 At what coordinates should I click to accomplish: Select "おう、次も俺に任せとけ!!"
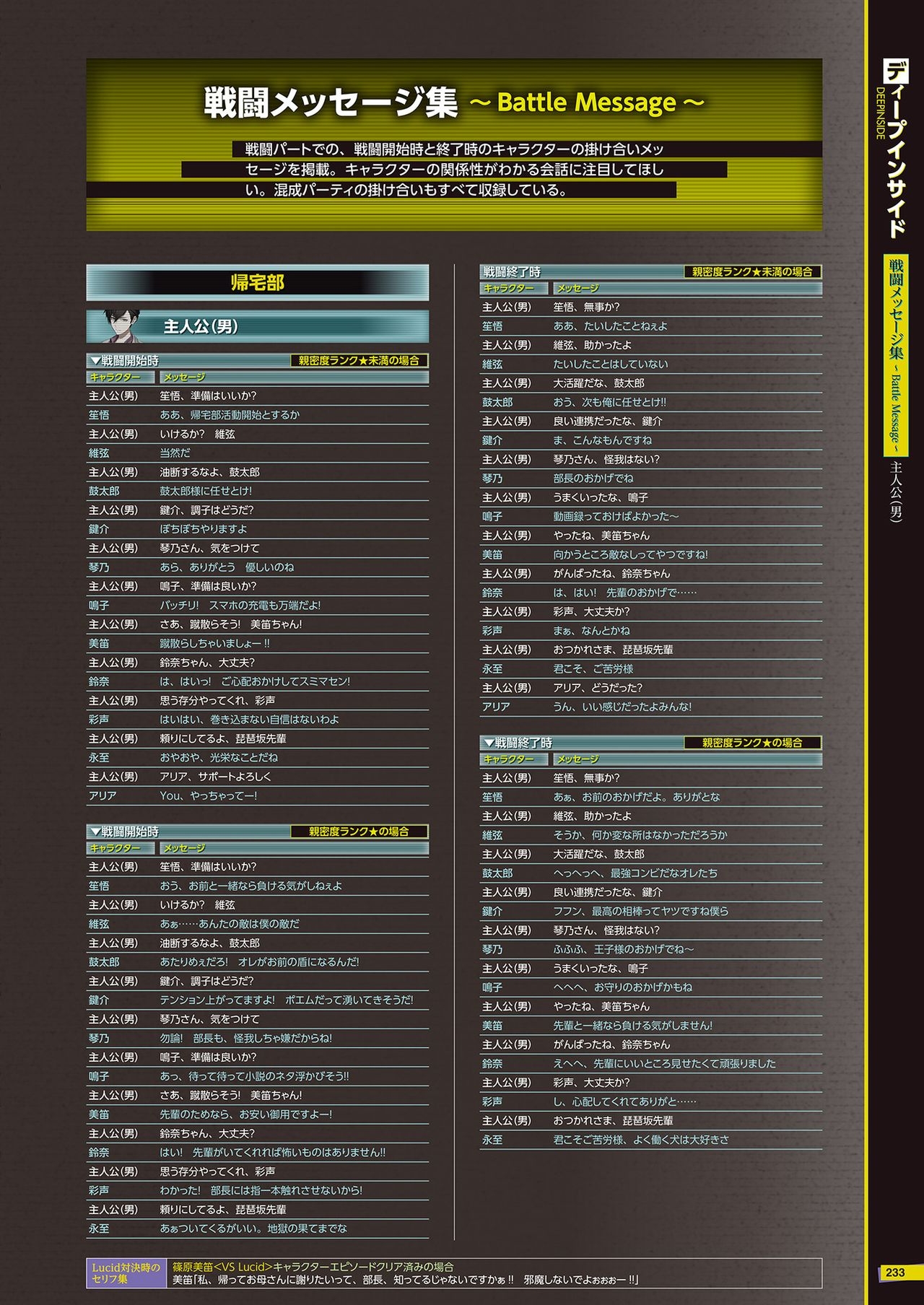[x=610, y=402]
